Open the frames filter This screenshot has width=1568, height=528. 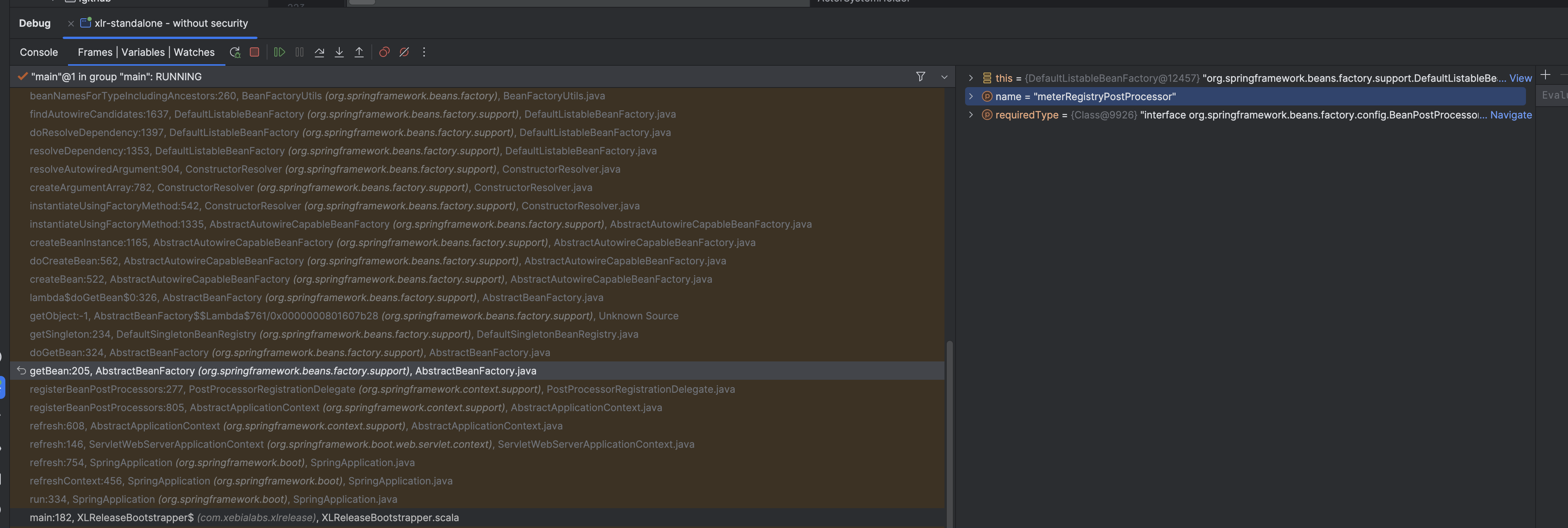[x=920, y=77]
